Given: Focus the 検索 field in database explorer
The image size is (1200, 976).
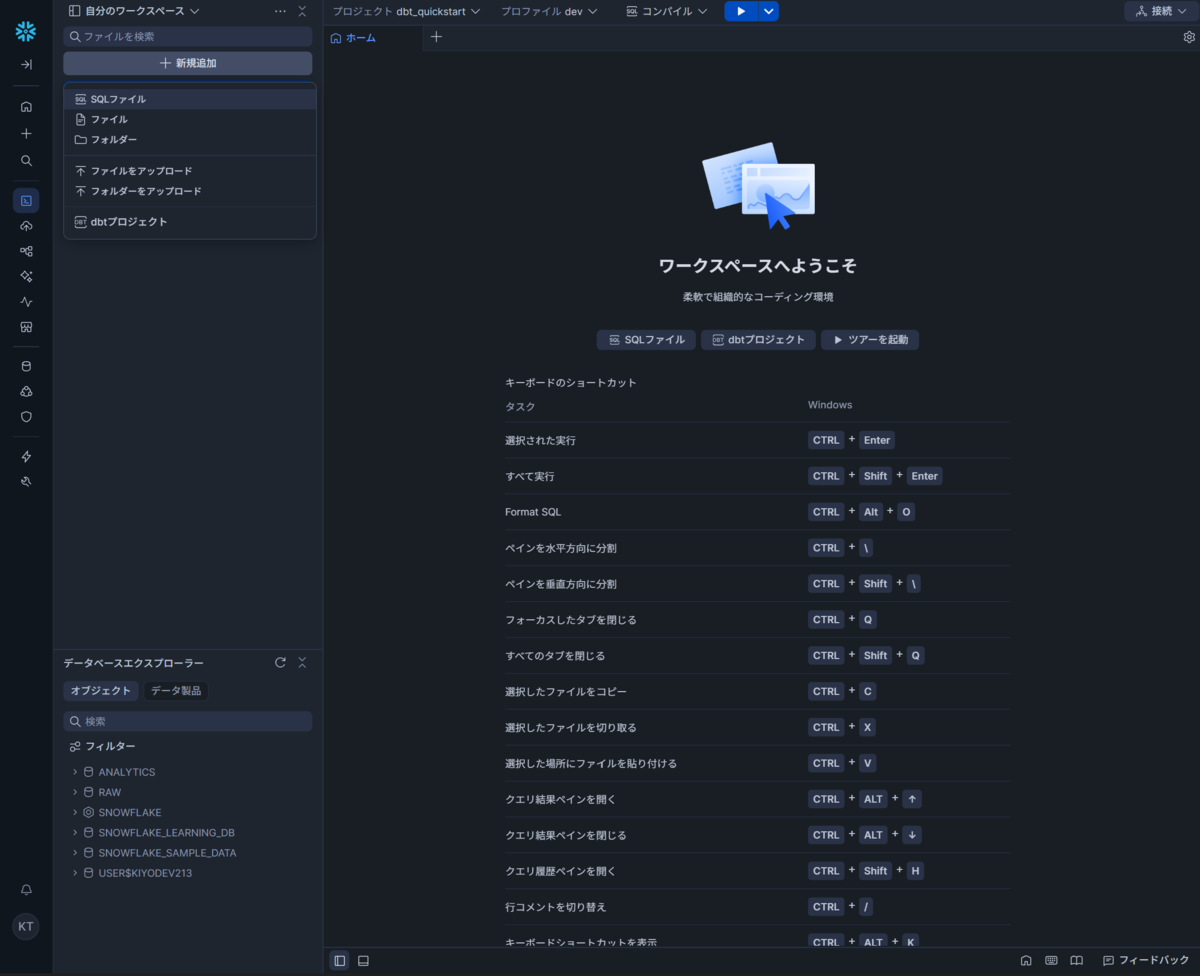Looking at the screenshot, I should (x=188, y=721).
